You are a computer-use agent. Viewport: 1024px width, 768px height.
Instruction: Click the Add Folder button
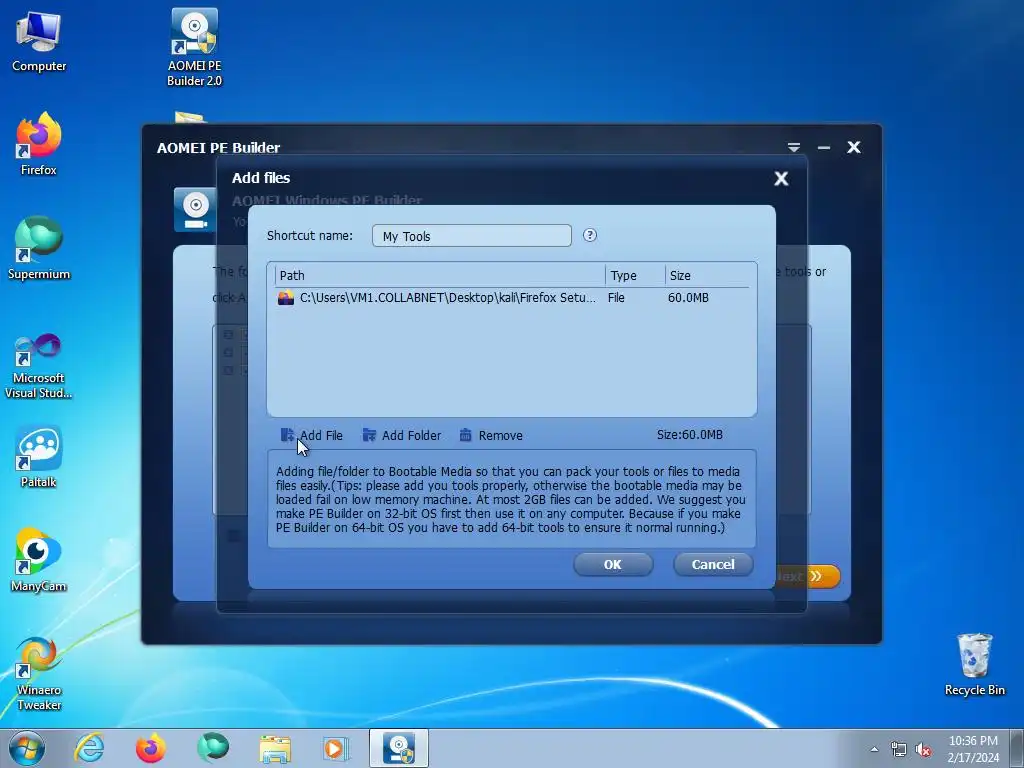(x=402, y=435)
